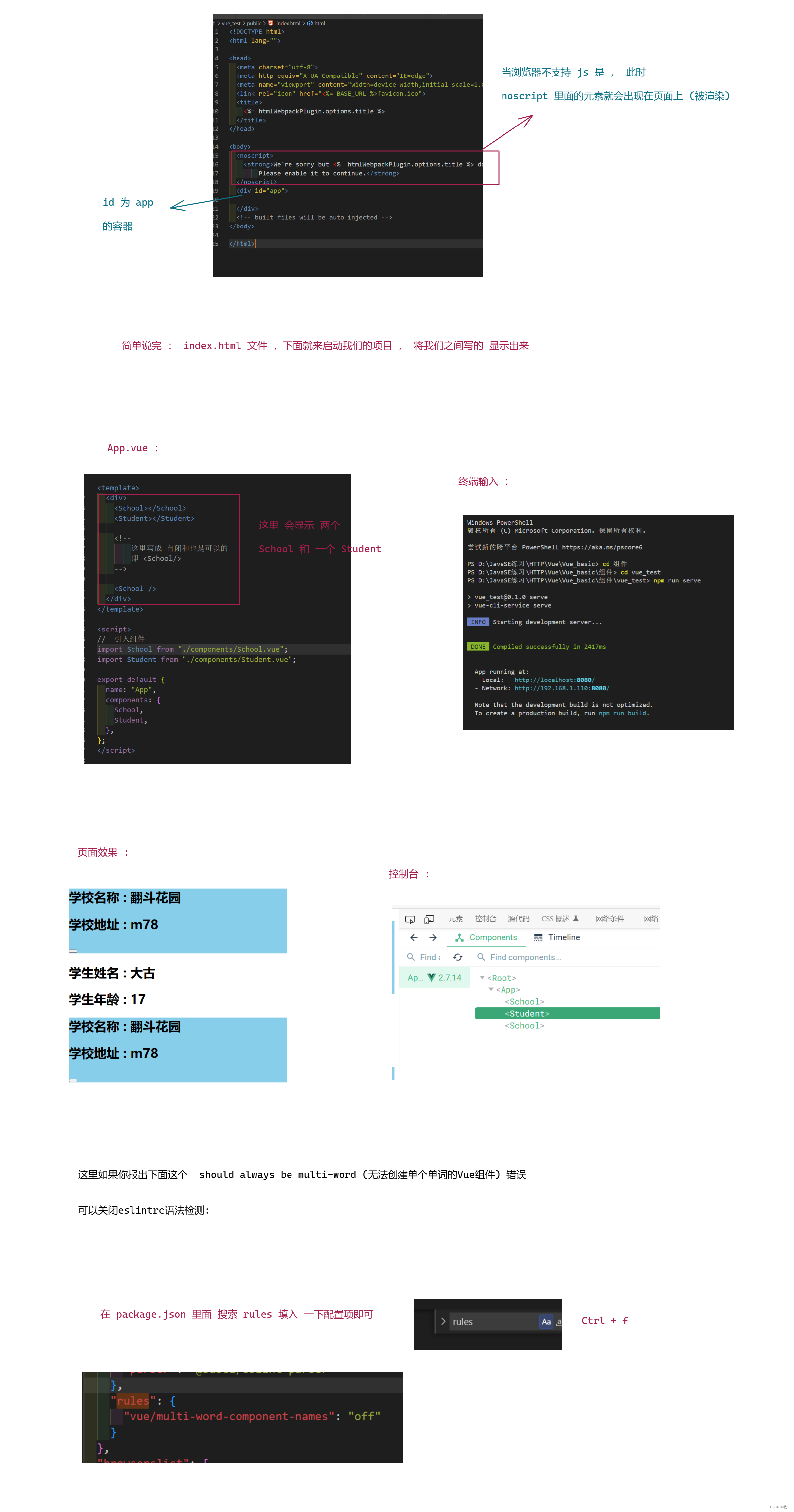Click vue_test in the editor breadcrumb
The height and width of the screenshot is (1512, 794).
[x=231, y=23]
